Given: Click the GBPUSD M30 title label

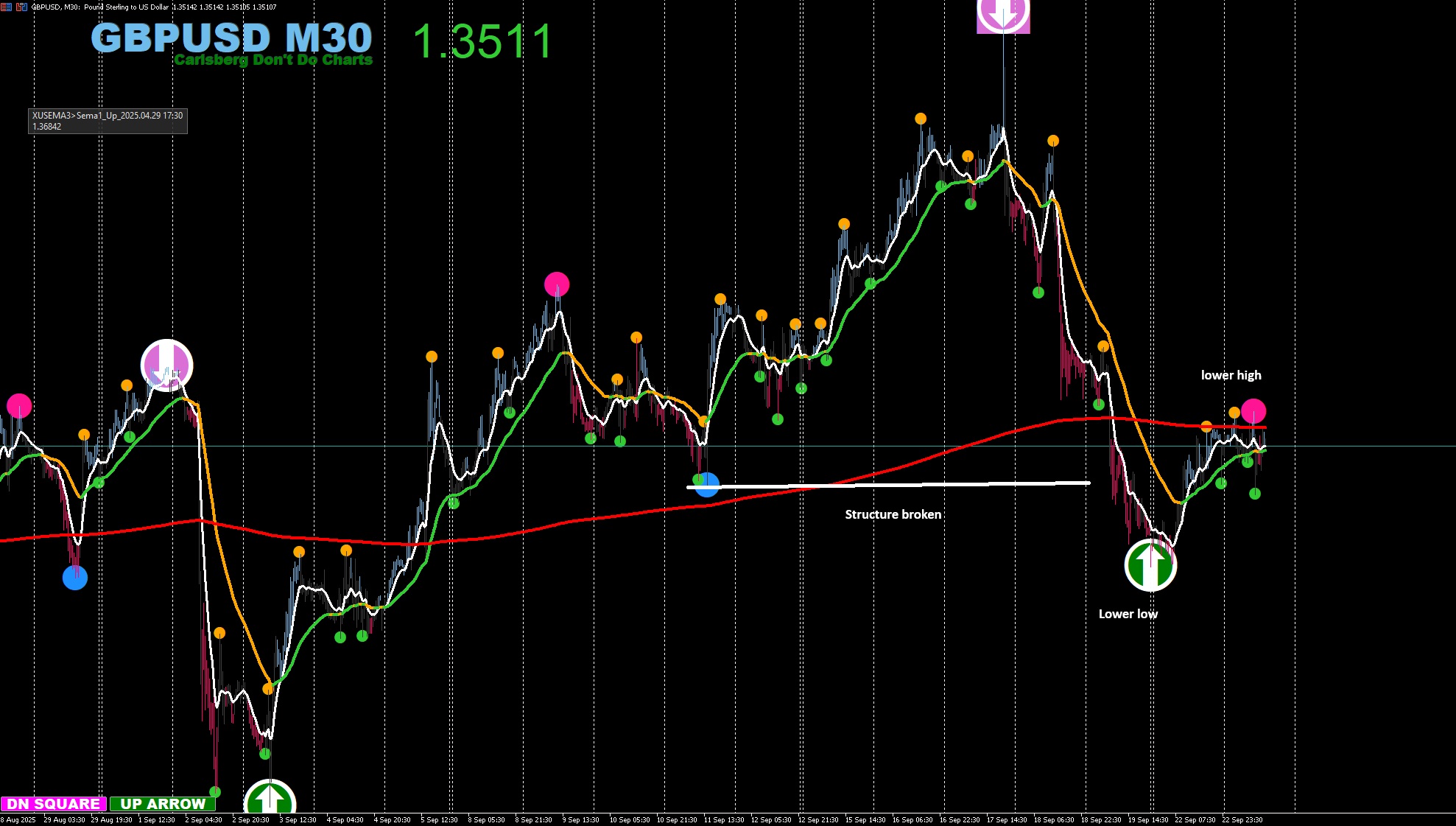Looking at the screenshot, I should pos(231,37).
